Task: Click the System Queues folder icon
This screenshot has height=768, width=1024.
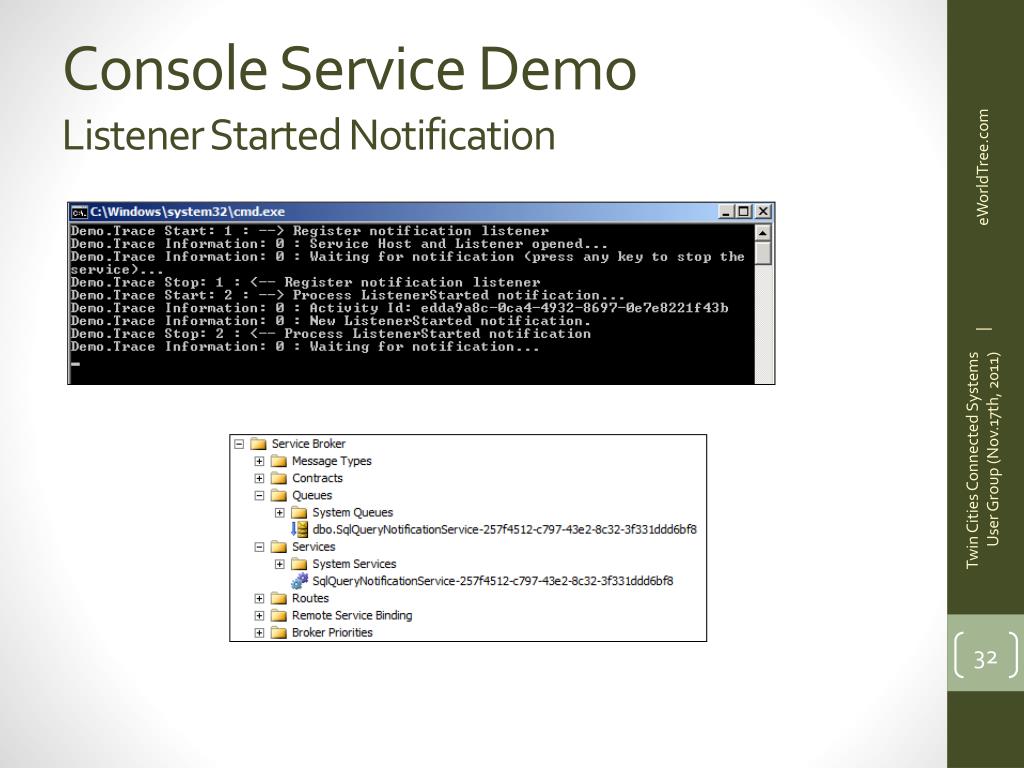Action: click(299, 513)
